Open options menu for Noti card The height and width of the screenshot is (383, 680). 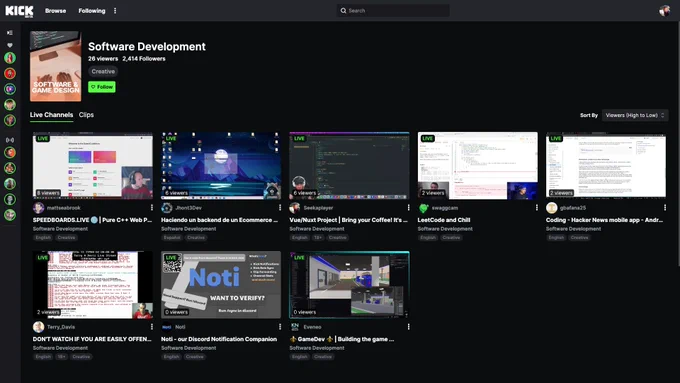(x=280, y=327)
